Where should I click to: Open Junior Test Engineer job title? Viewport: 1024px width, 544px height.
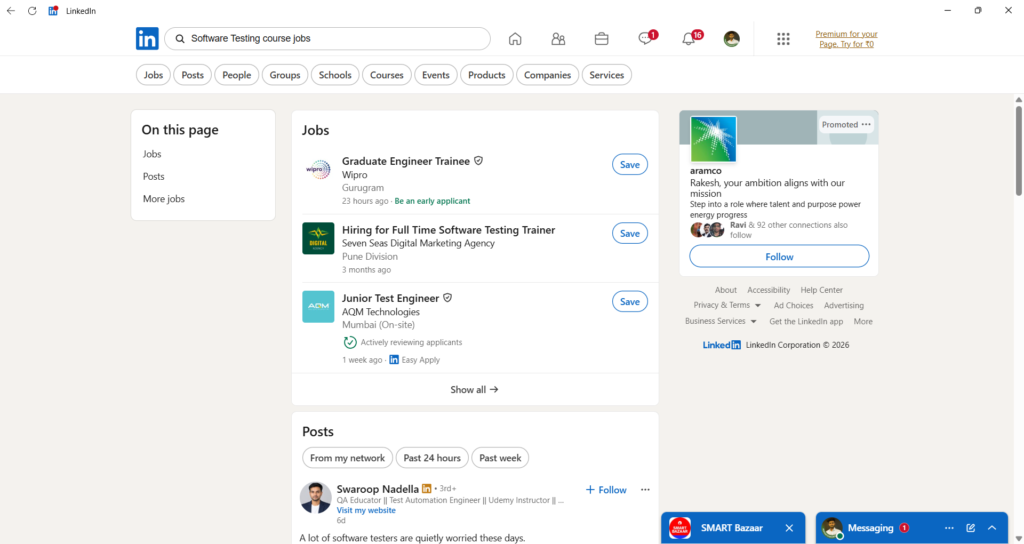point(391,298)
